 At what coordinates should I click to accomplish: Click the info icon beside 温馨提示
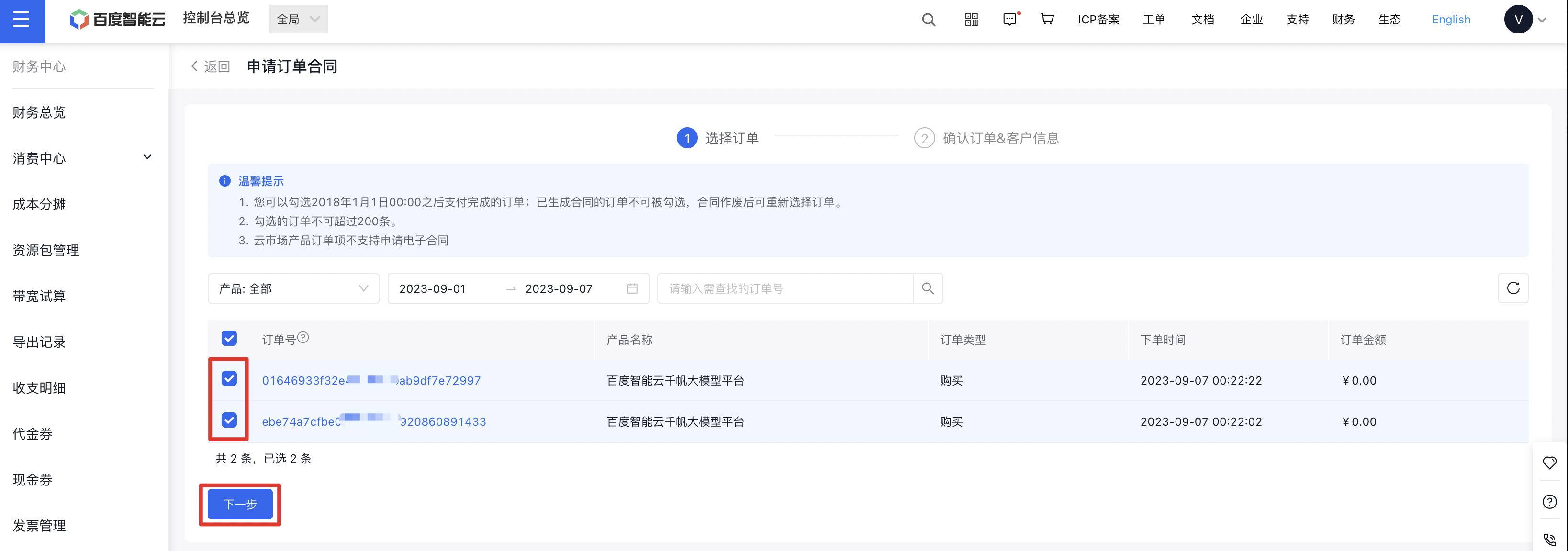click(x=224, y=181)
